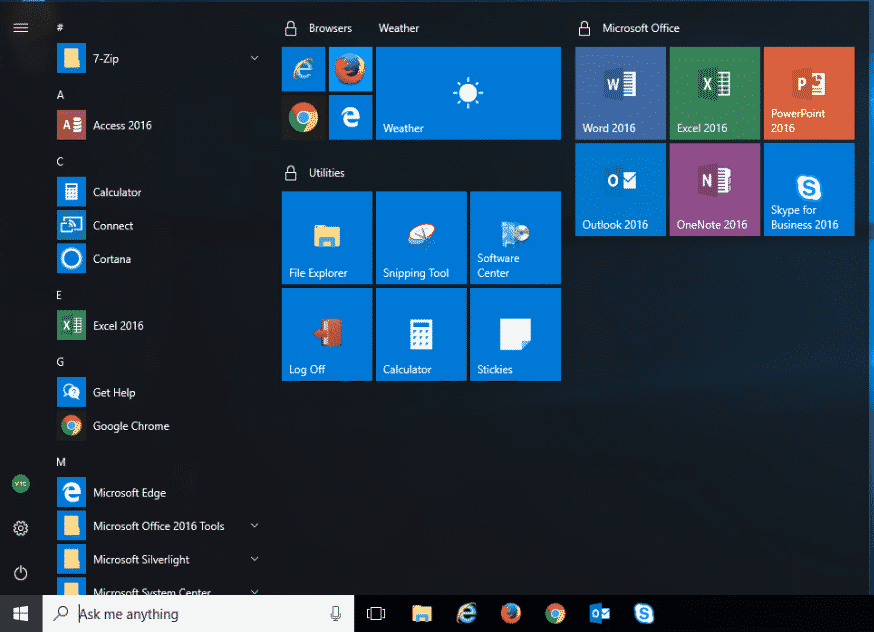
Task: Click the 'E' section letter header
Action: pos(59,295)
